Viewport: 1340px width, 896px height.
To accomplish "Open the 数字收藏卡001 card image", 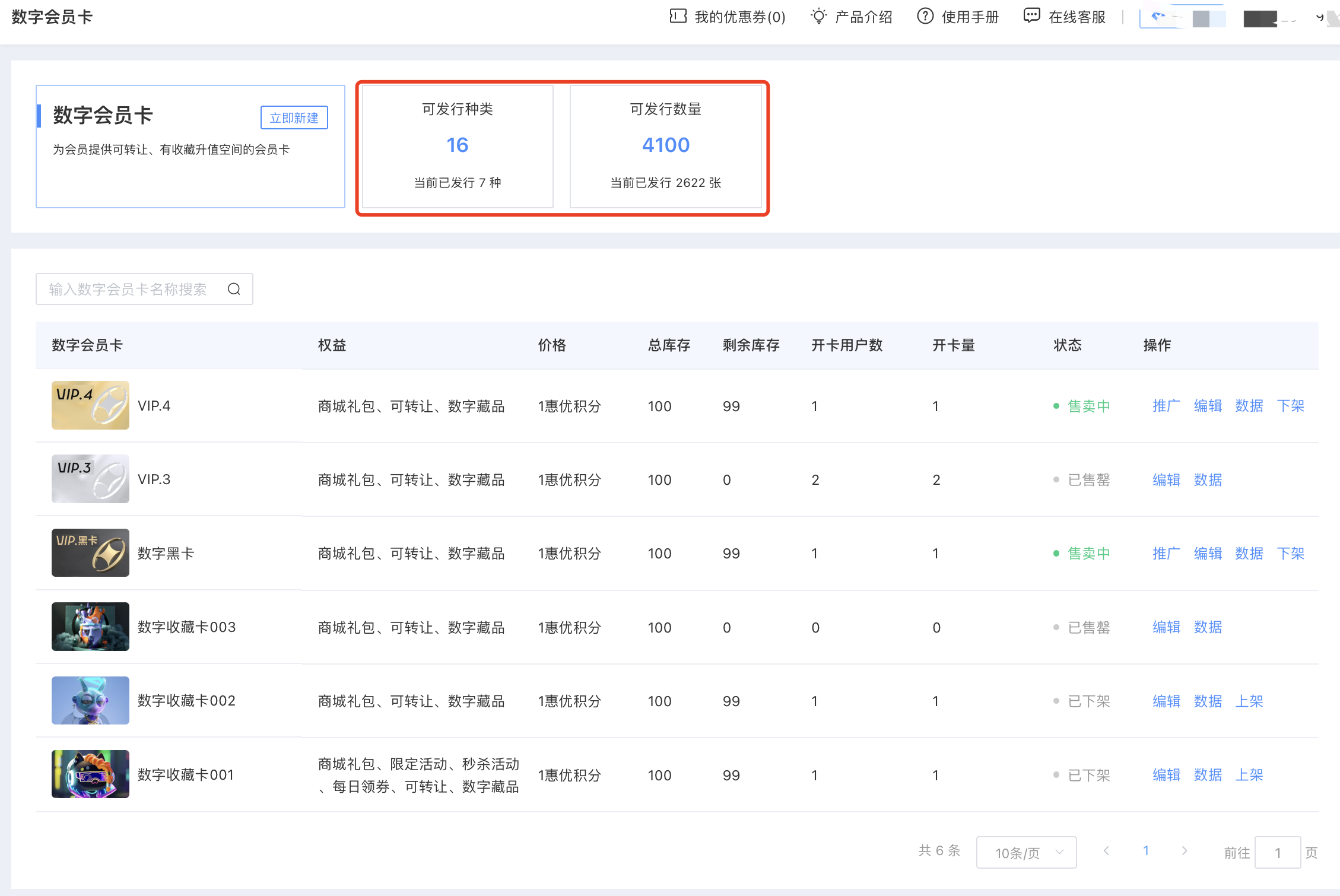I will click(x=90, y=774).
